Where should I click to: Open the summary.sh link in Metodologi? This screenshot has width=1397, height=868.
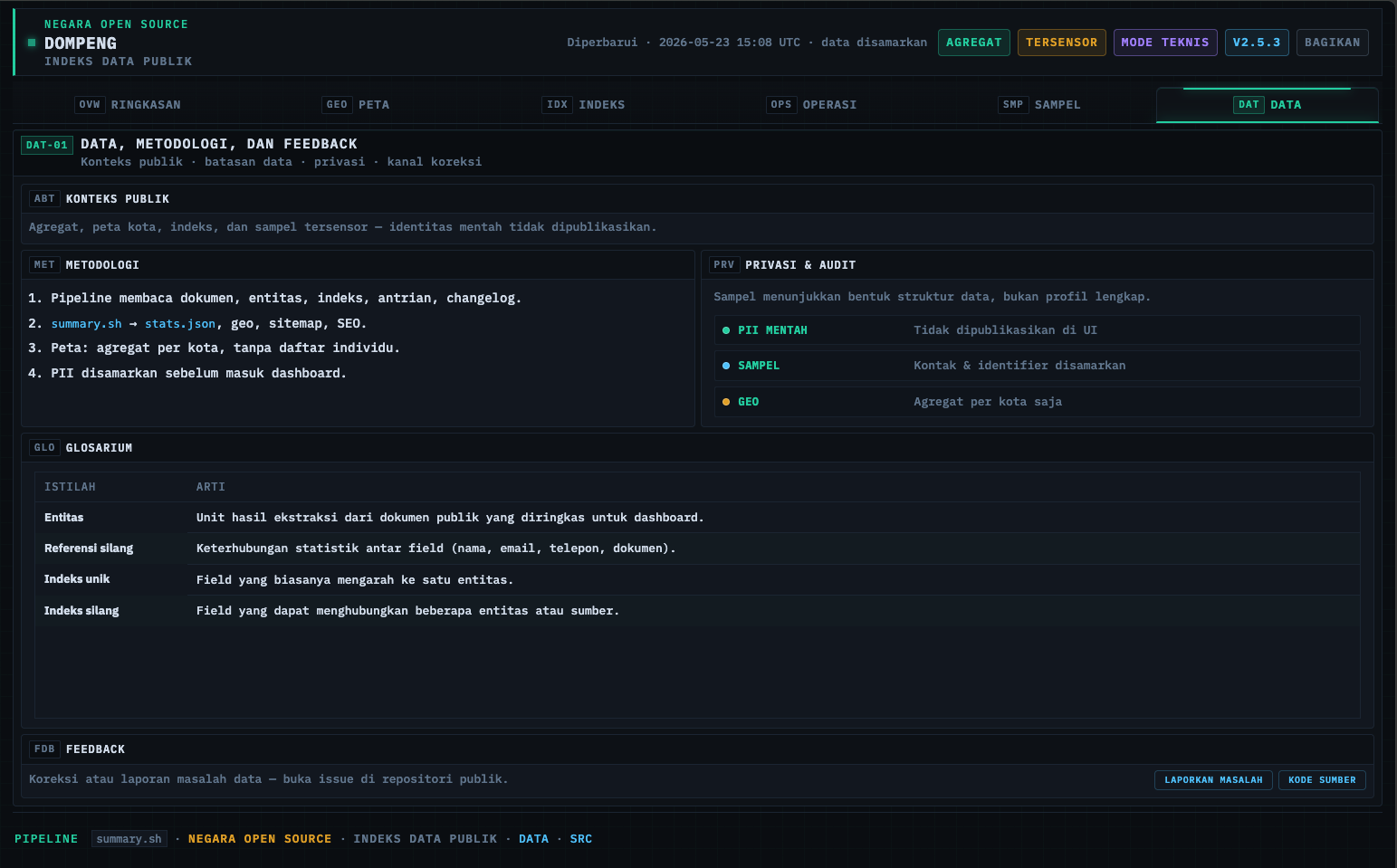point(86,324)
